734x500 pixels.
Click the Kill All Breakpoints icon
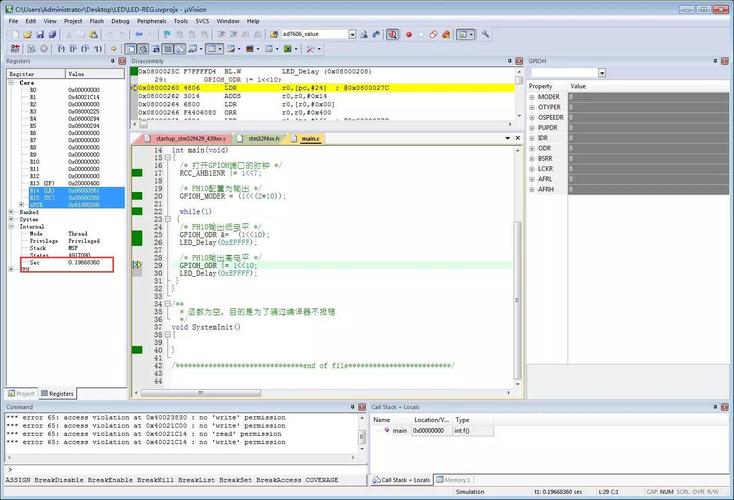pyautogui.click(x=446, y=34)
